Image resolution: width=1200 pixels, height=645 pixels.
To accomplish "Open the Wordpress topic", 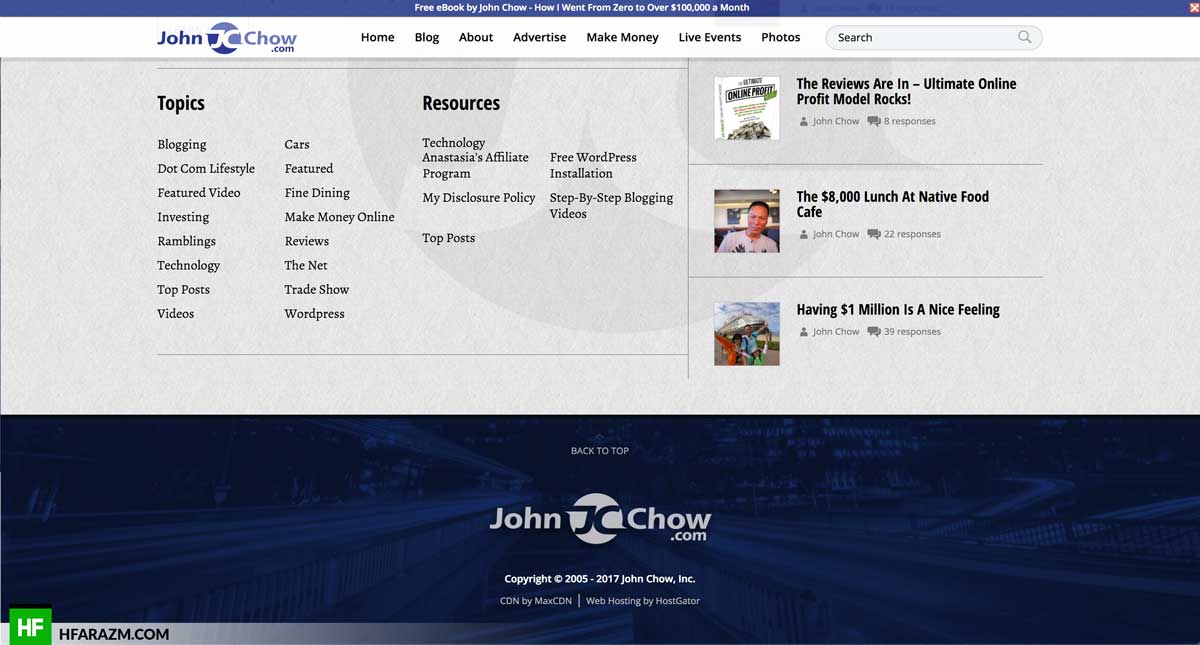I will (x=314, y=313).
